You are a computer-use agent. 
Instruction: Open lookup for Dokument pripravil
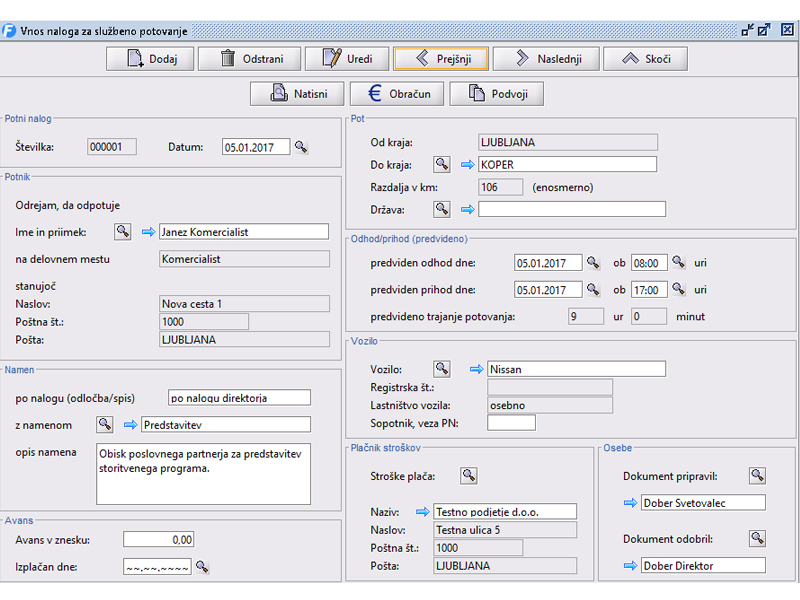point(758,476)
